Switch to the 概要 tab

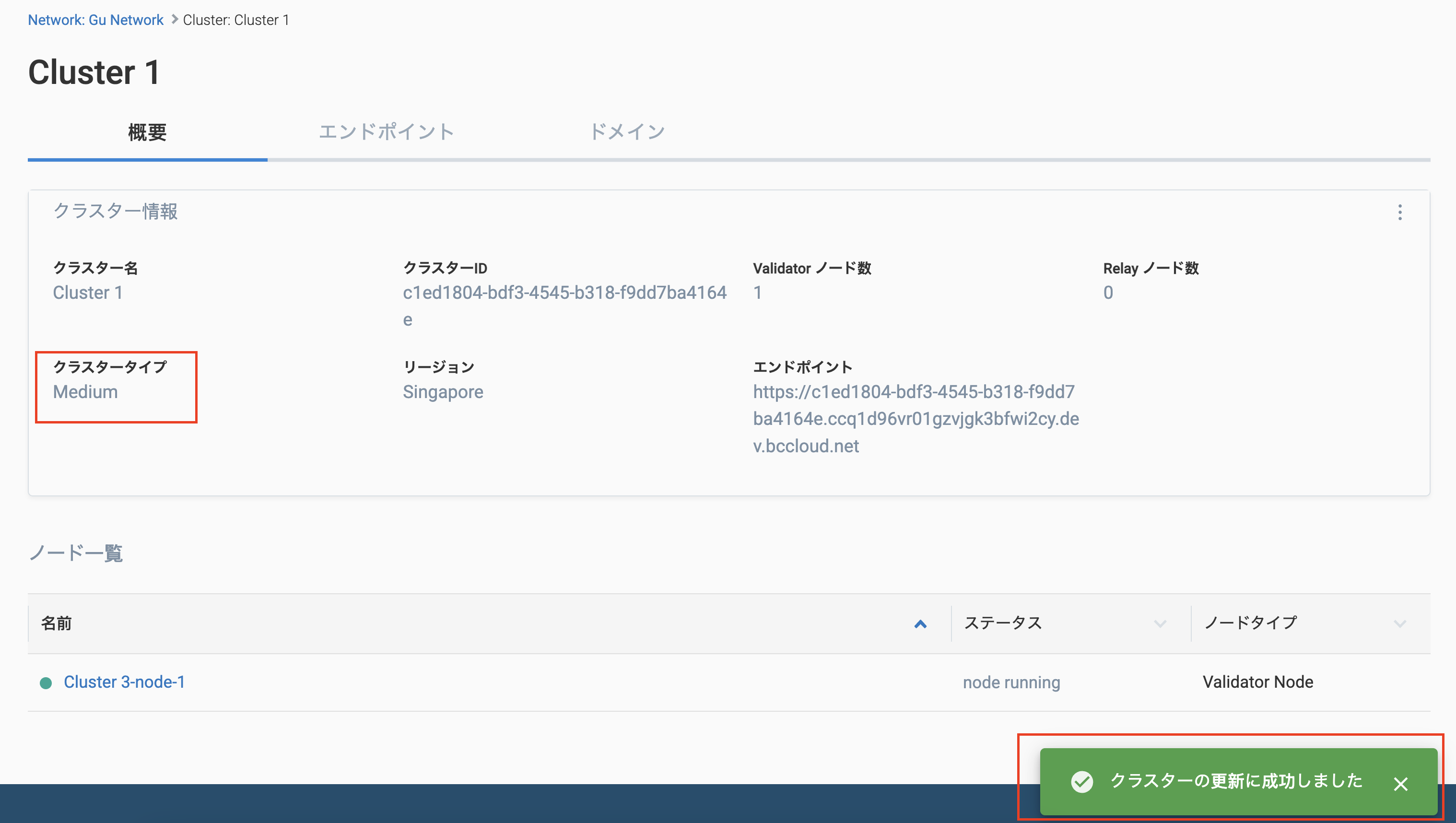[x=148, y=132]
